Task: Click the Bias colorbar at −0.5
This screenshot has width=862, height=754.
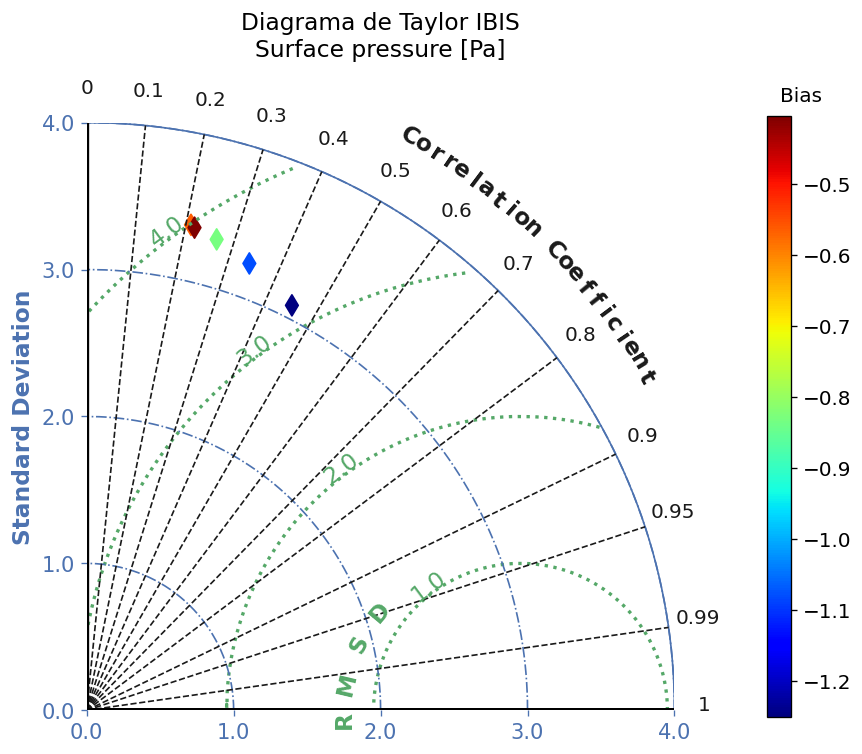Action: tap(780, 185)
